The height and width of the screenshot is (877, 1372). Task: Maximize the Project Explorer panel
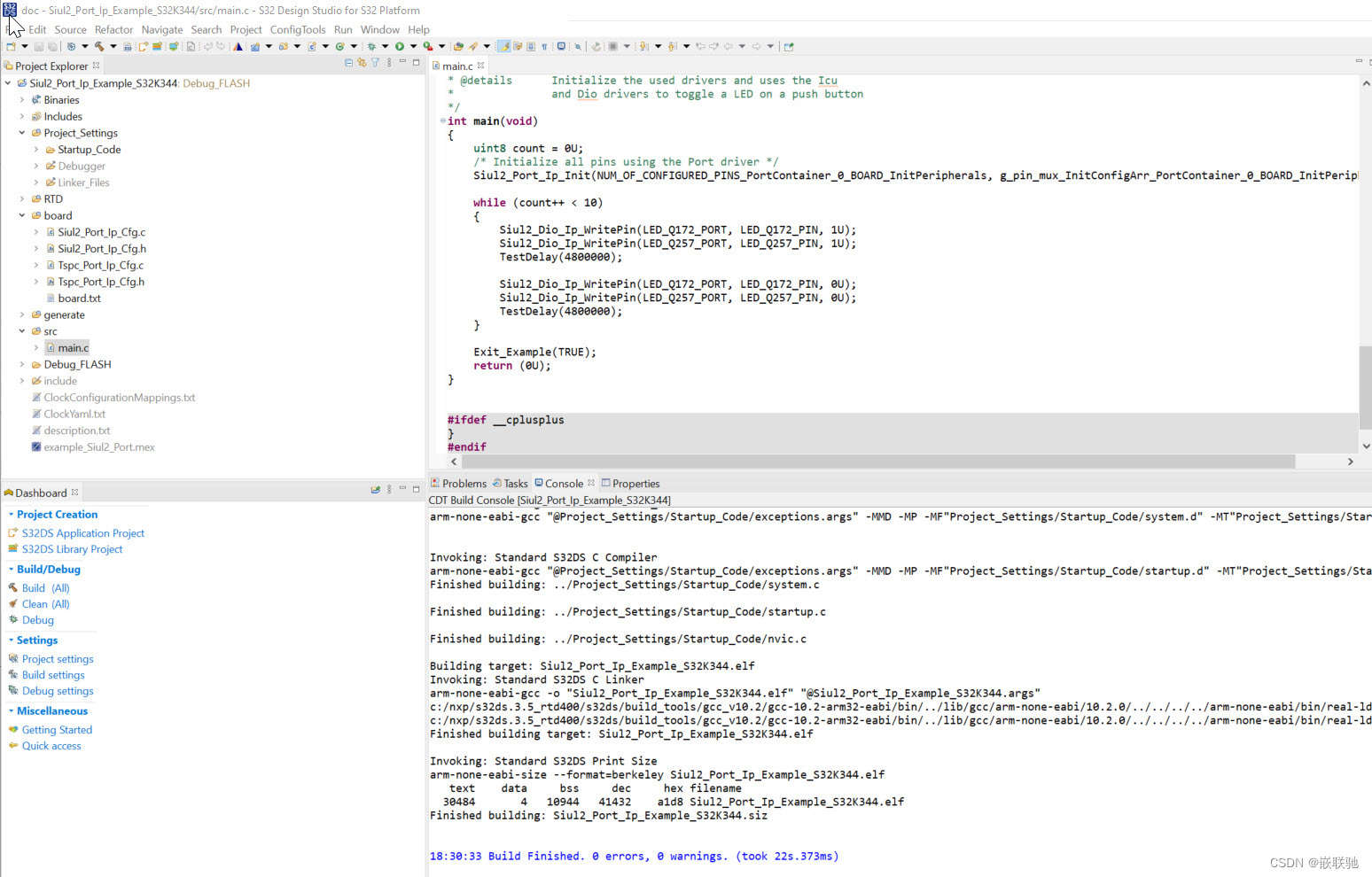[x=416, y=63]
